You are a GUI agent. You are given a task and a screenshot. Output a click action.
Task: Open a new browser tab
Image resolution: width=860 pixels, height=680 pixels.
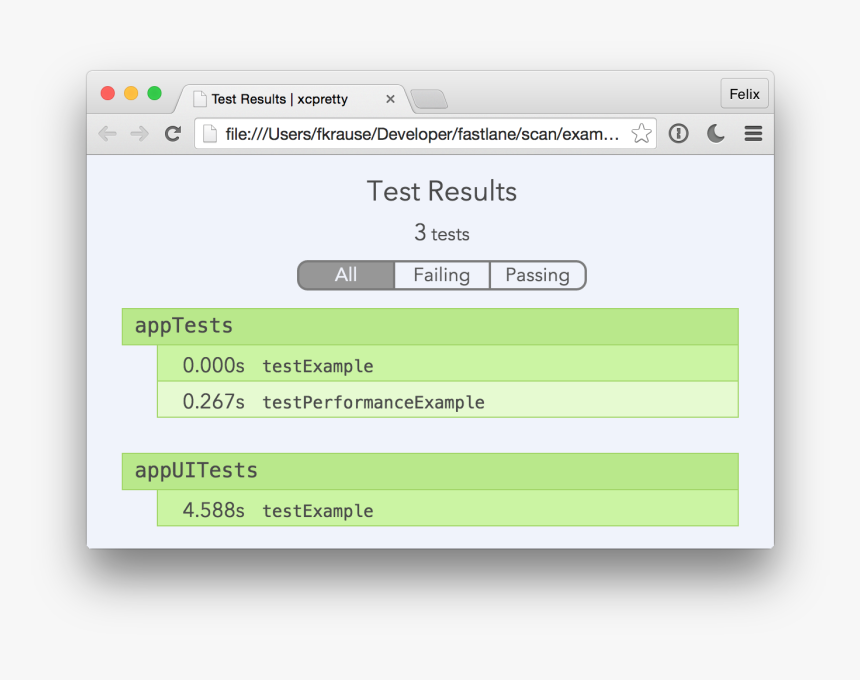coord(428,98)
